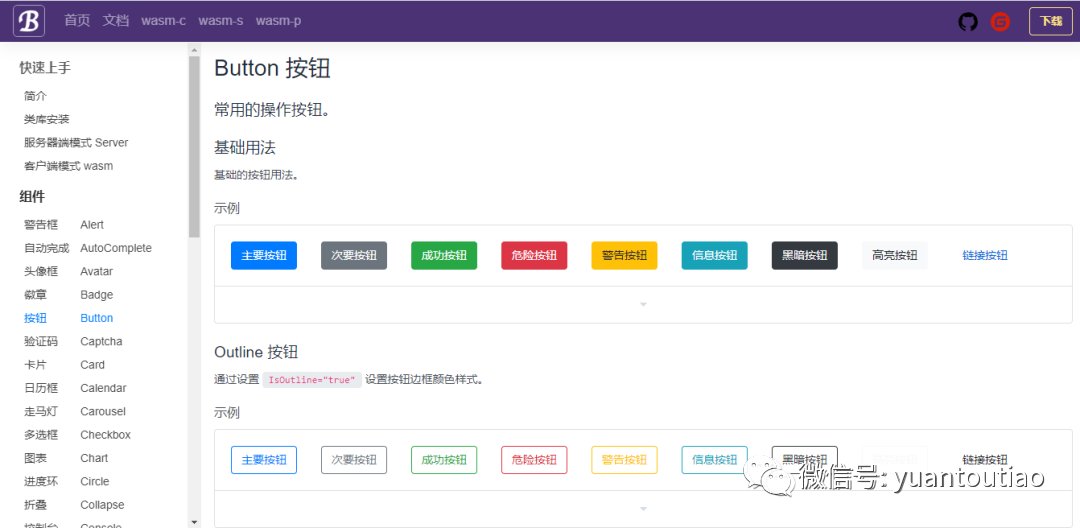Click the sidebar scrollbar thumb
This screenshot has height=528, width=1080.
click(x=194, y=147)
